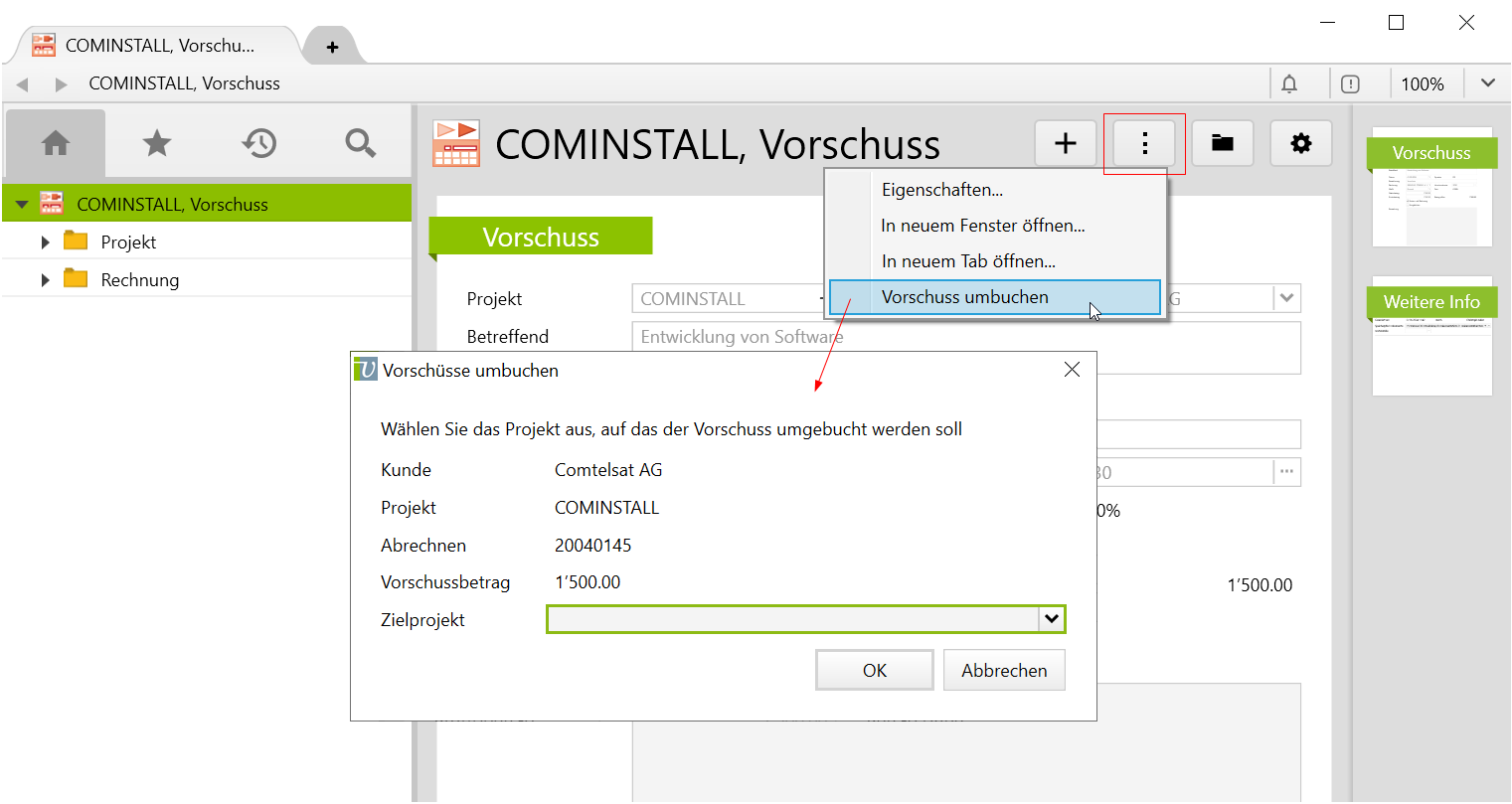Open a new tab with plus
Screen dimensions: 1512x804
pos(332,47)
